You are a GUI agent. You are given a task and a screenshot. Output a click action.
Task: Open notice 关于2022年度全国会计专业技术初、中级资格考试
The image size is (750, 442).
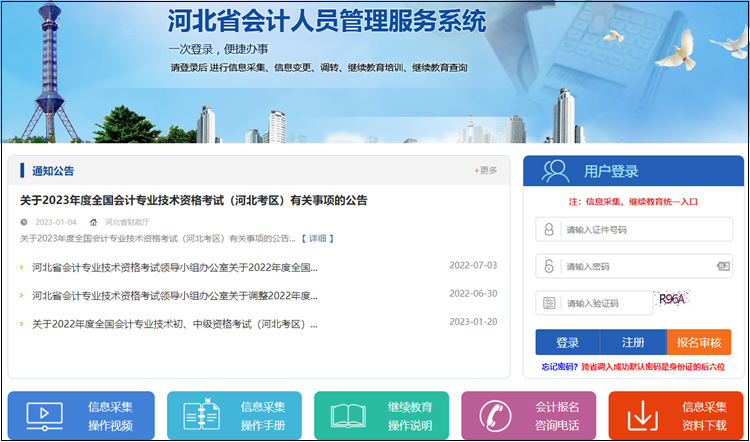click(x=175, y=325)
